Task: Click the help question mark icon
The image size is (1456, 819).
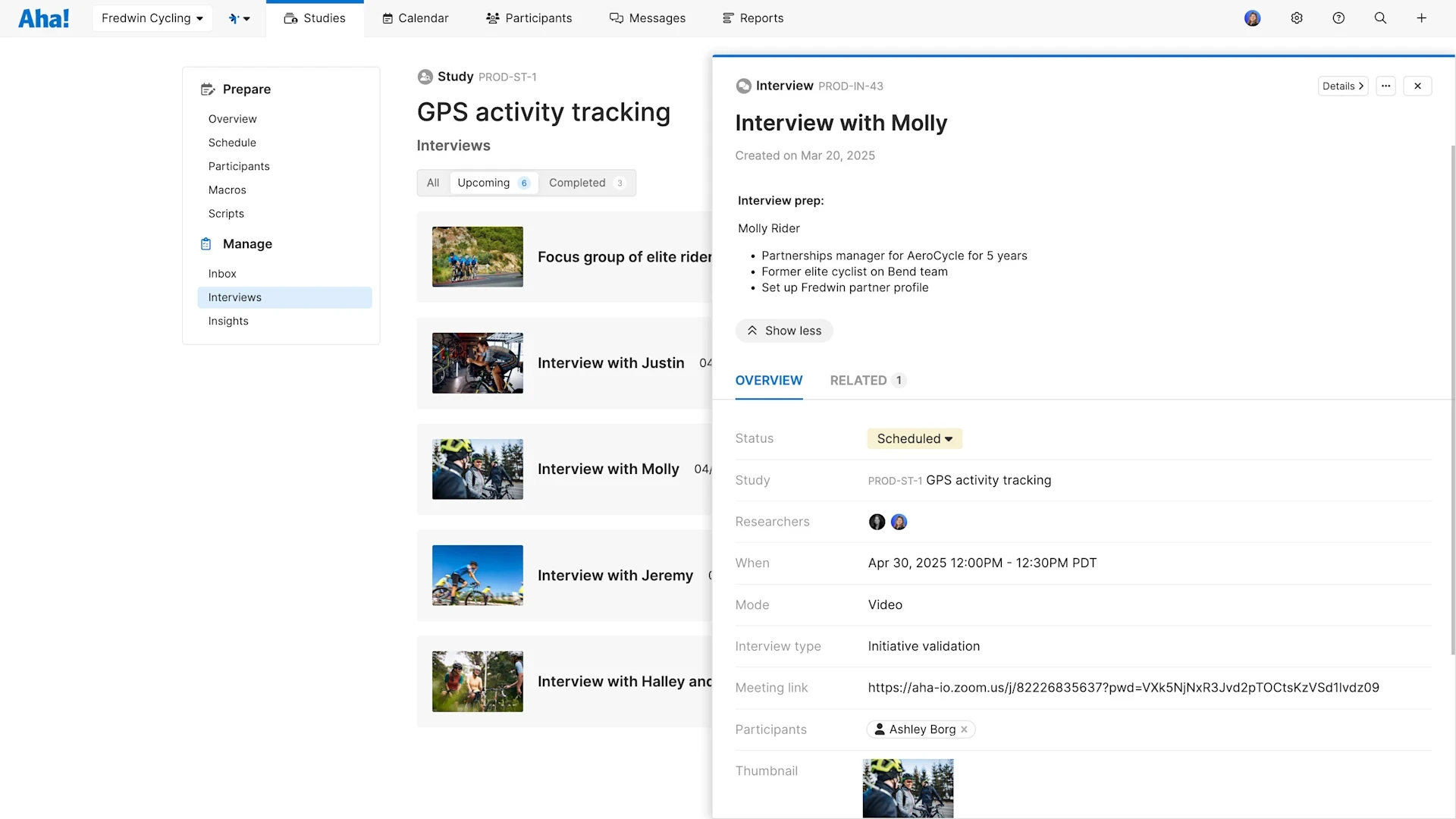Action: click(1338, 18)
